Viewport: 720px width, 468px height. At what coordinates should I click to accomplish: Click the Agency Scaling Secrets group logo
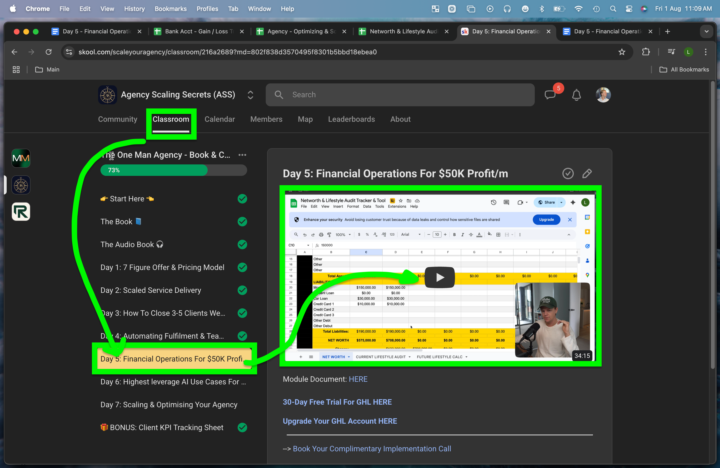coord(107,95)
